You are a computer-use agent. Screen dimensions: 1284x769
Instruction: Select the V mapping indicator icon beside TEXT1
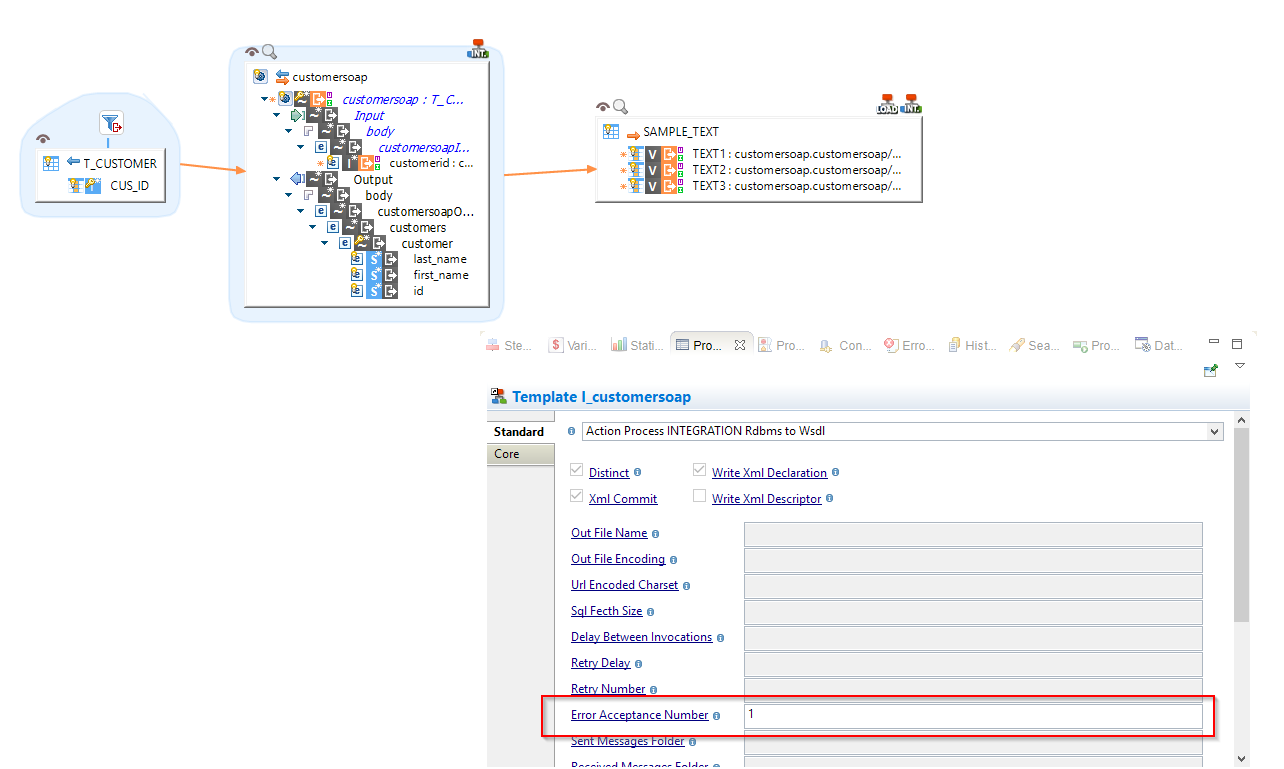[654, 155]
